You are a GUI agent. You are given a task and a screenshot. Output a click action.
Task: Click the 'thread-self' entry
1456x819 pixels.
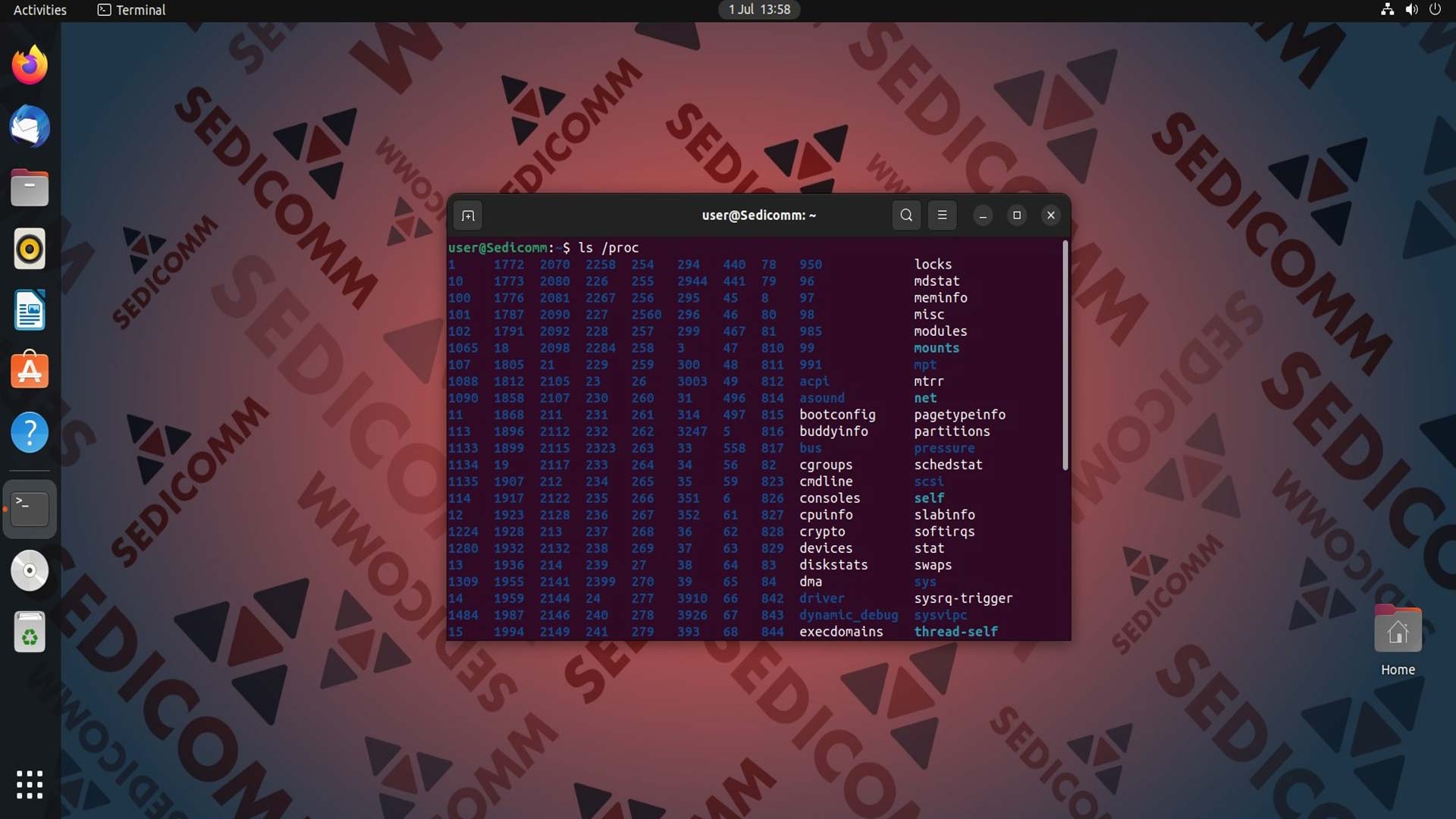point(955,632)
